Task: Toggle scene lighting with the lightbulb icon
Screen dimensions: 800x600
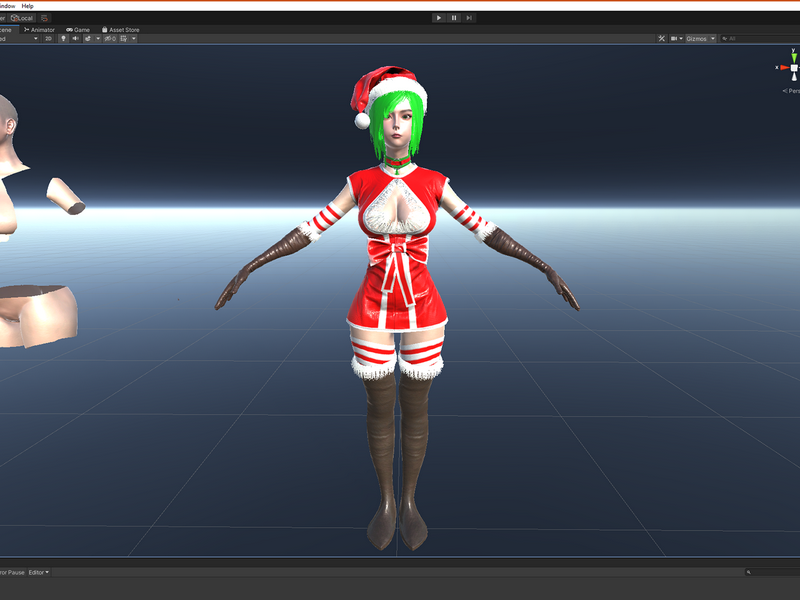Action: 63,39
